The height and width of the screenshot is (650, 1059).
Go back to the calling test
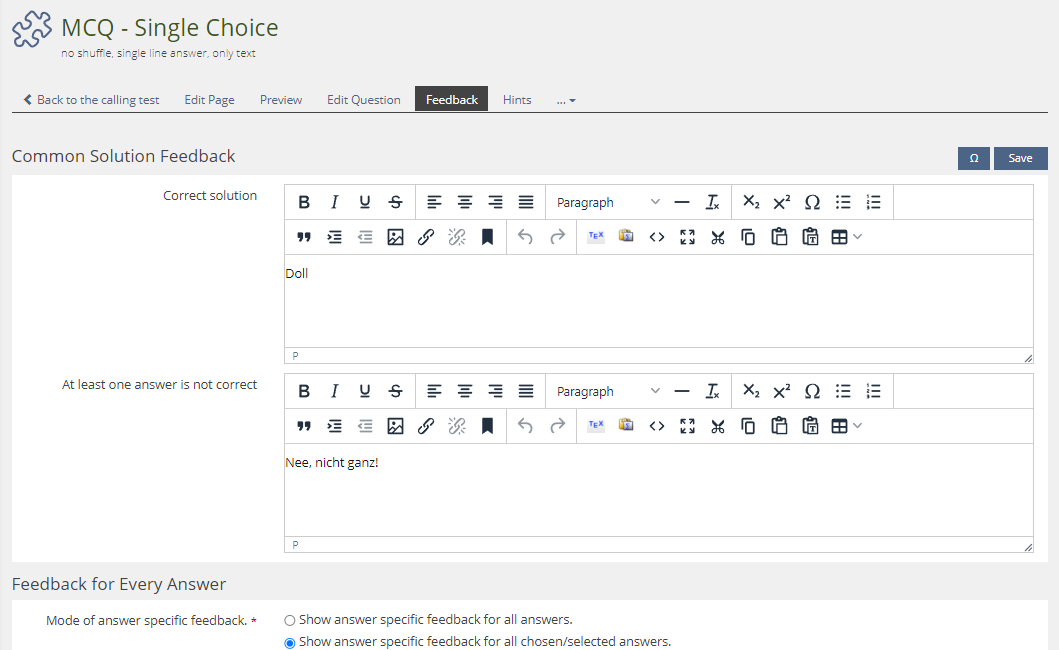coord(91,100)
